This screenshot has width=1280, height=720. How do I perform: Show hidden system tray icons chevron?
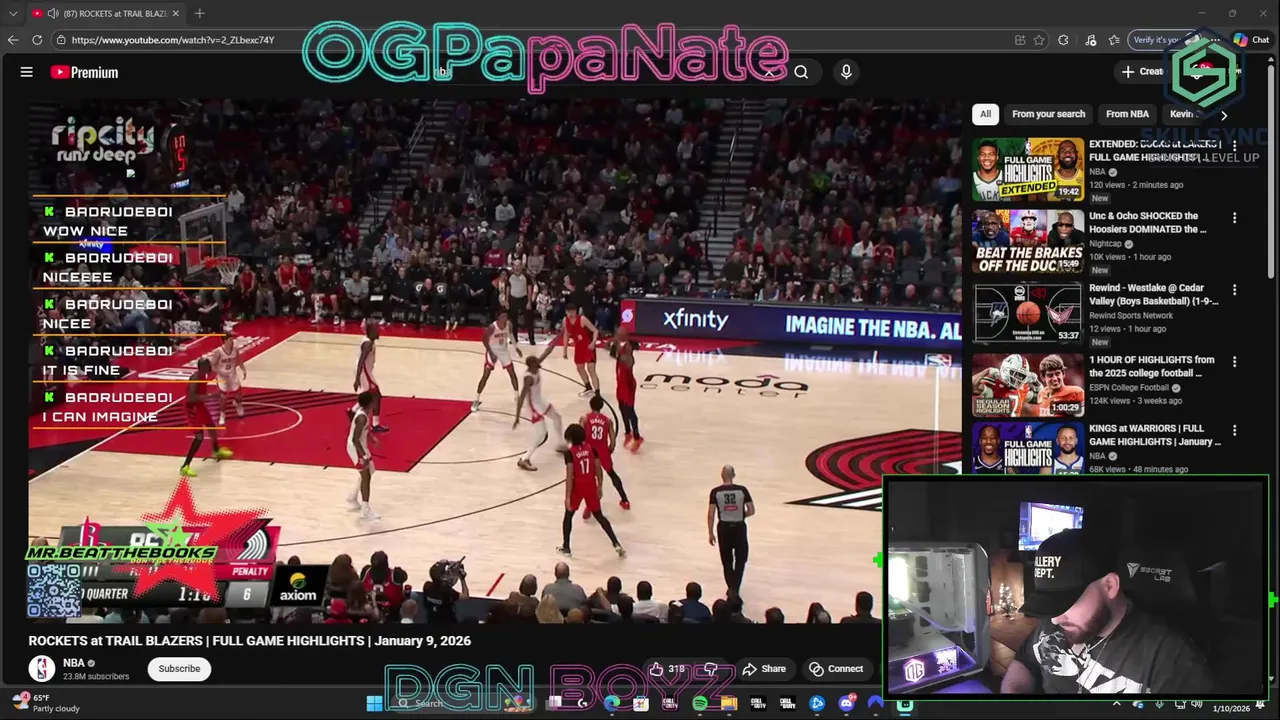[x=1117, y=704]
